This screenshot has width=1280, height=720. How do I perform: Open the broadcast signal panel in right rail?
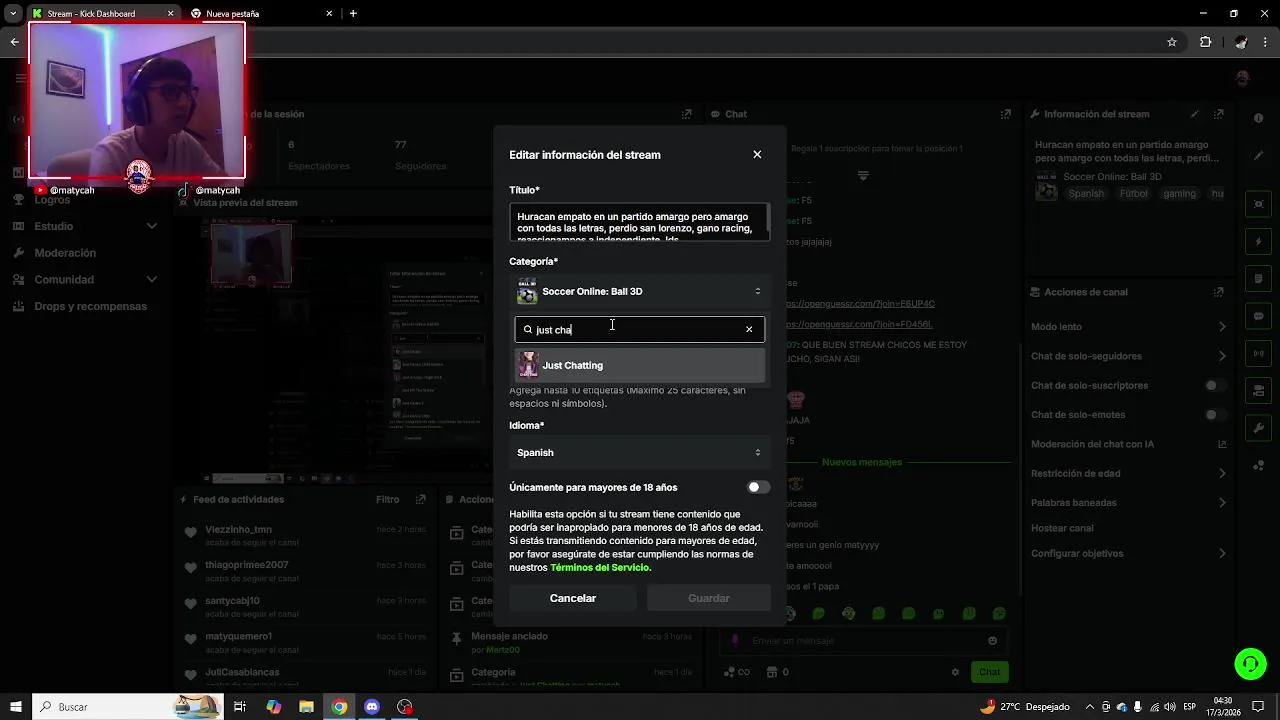[1259, 353]
